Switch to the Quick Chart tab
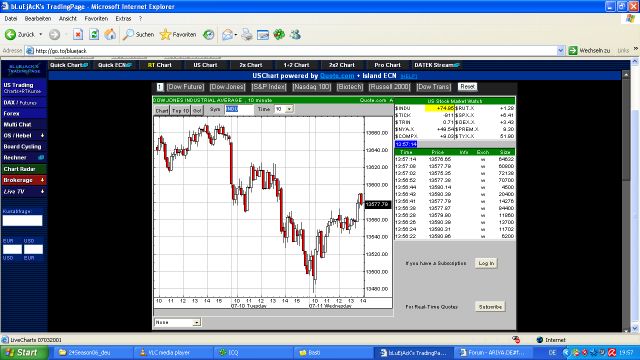The height and width of the screenshot is (360, 640). (69, 65)
